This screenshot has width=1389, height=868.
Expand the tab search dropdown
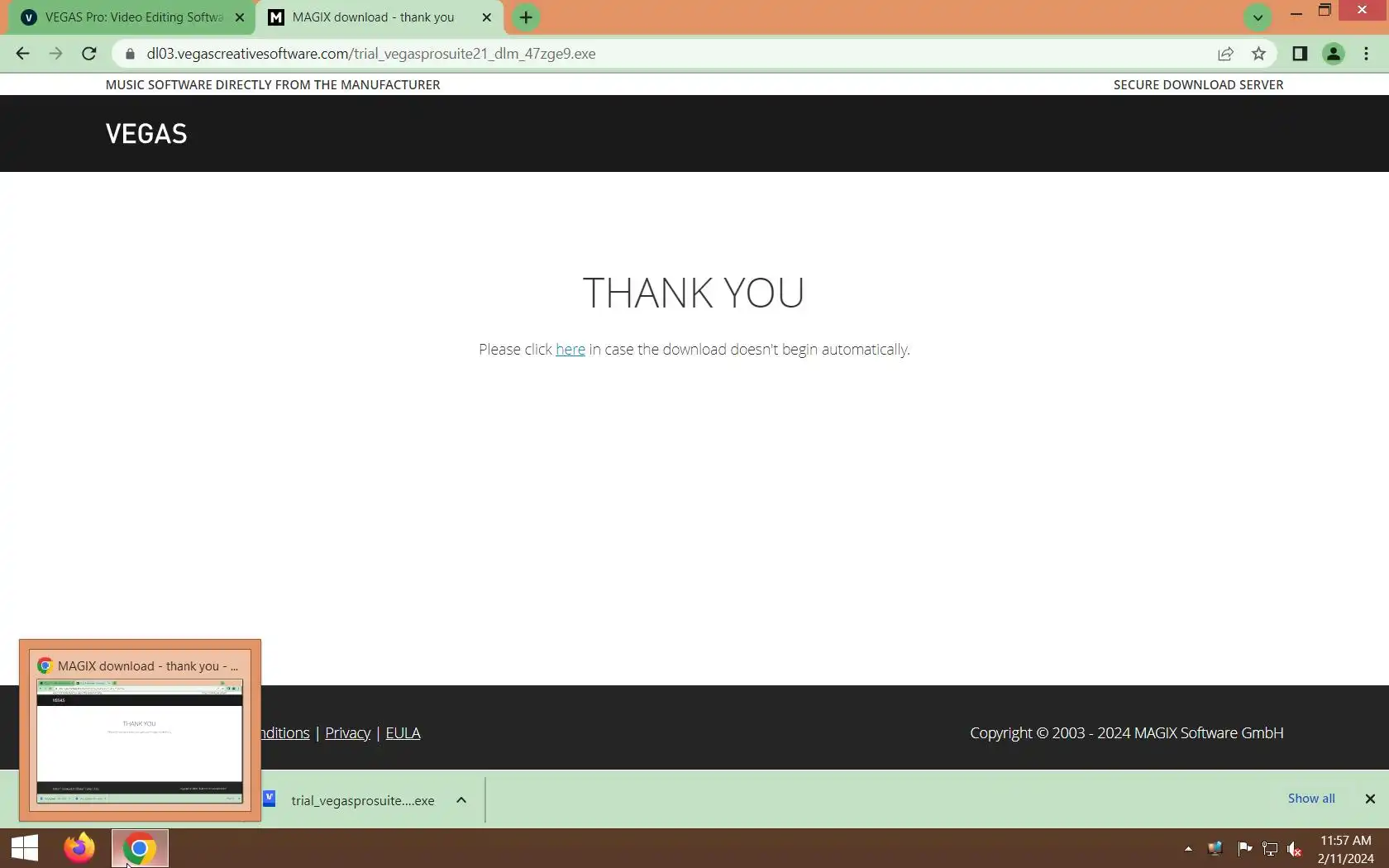point(1258,17)
